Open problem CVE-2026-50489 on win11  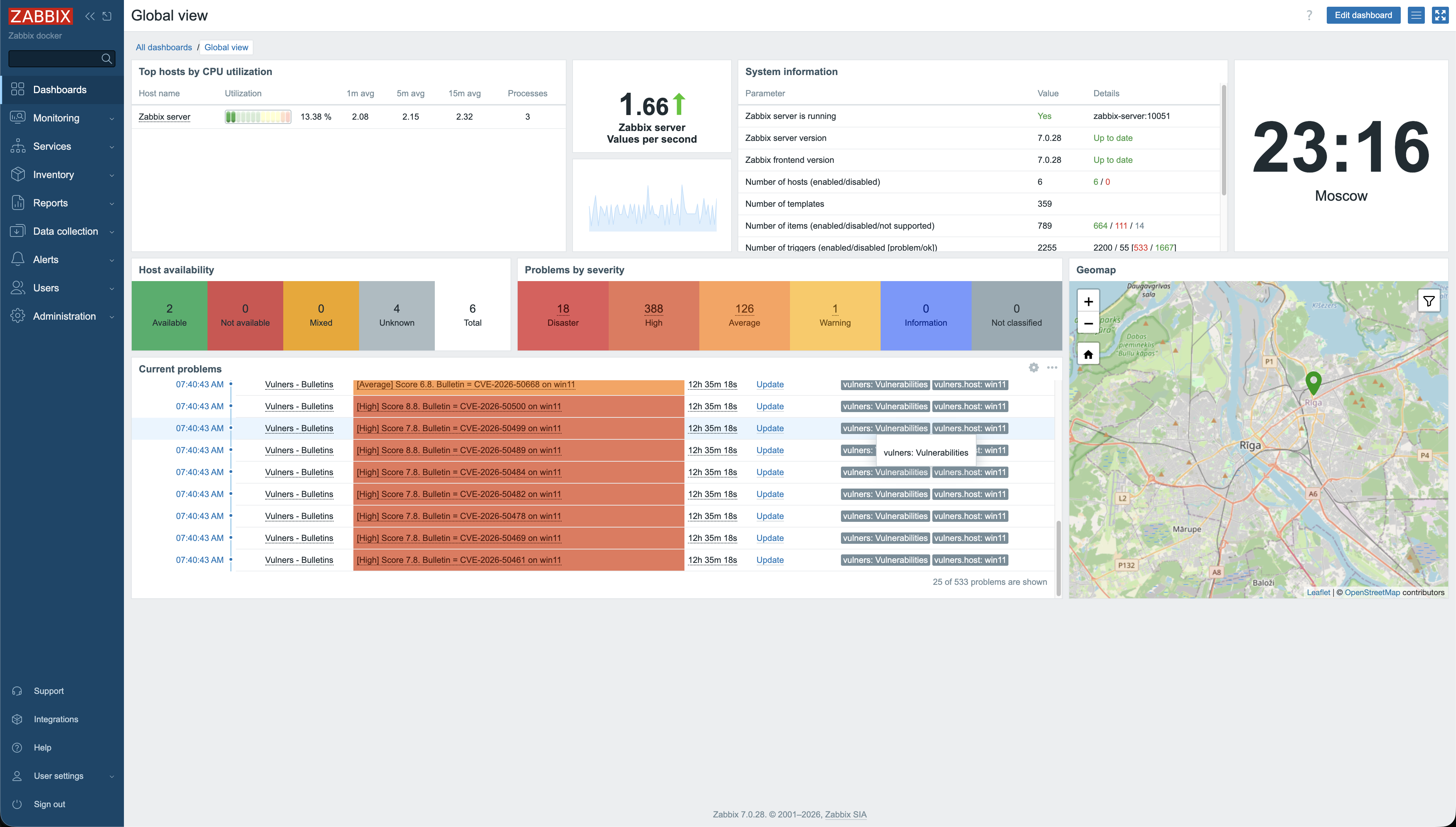459,451
